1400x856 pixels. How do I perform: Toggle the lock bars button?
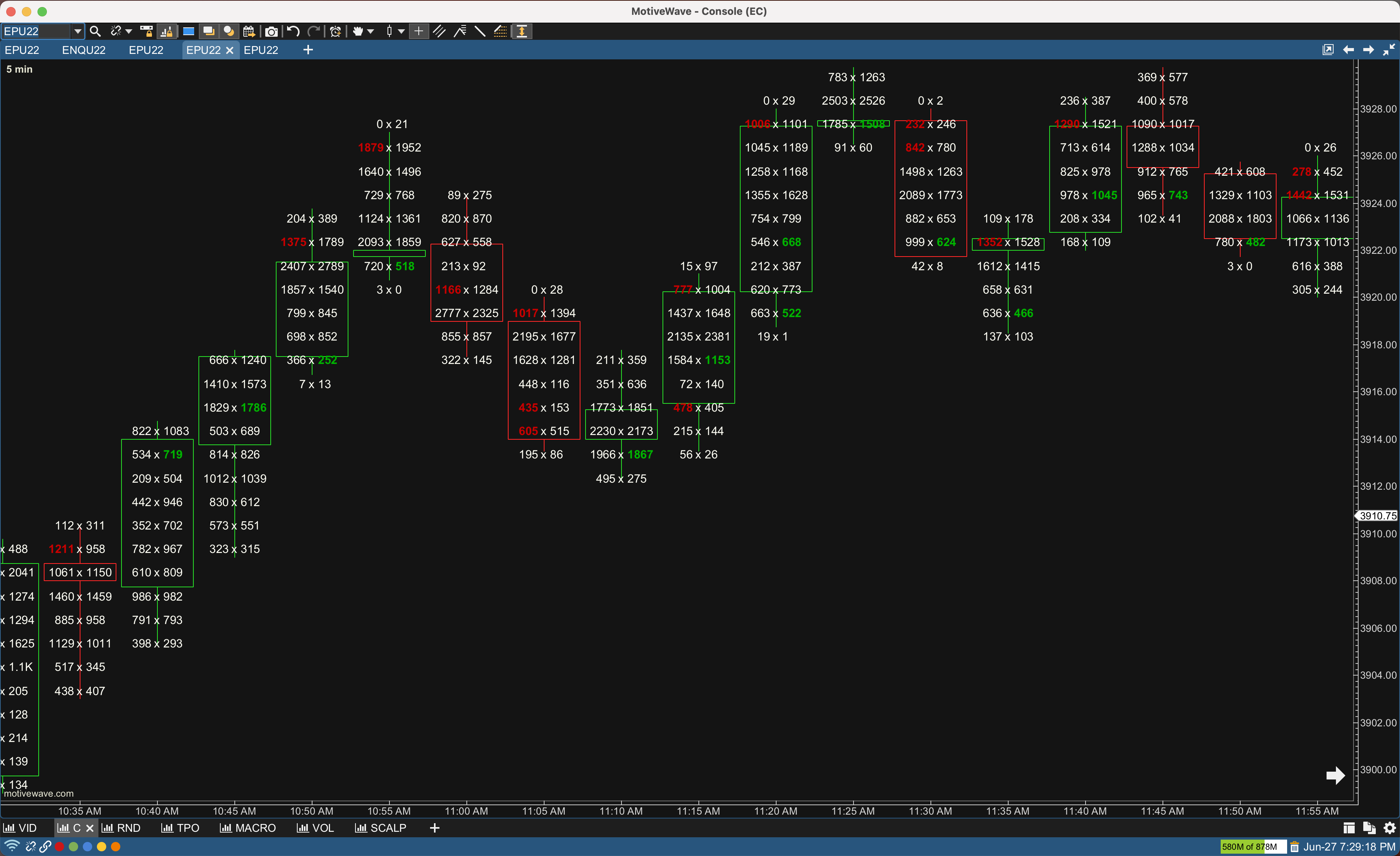(167, 31)
